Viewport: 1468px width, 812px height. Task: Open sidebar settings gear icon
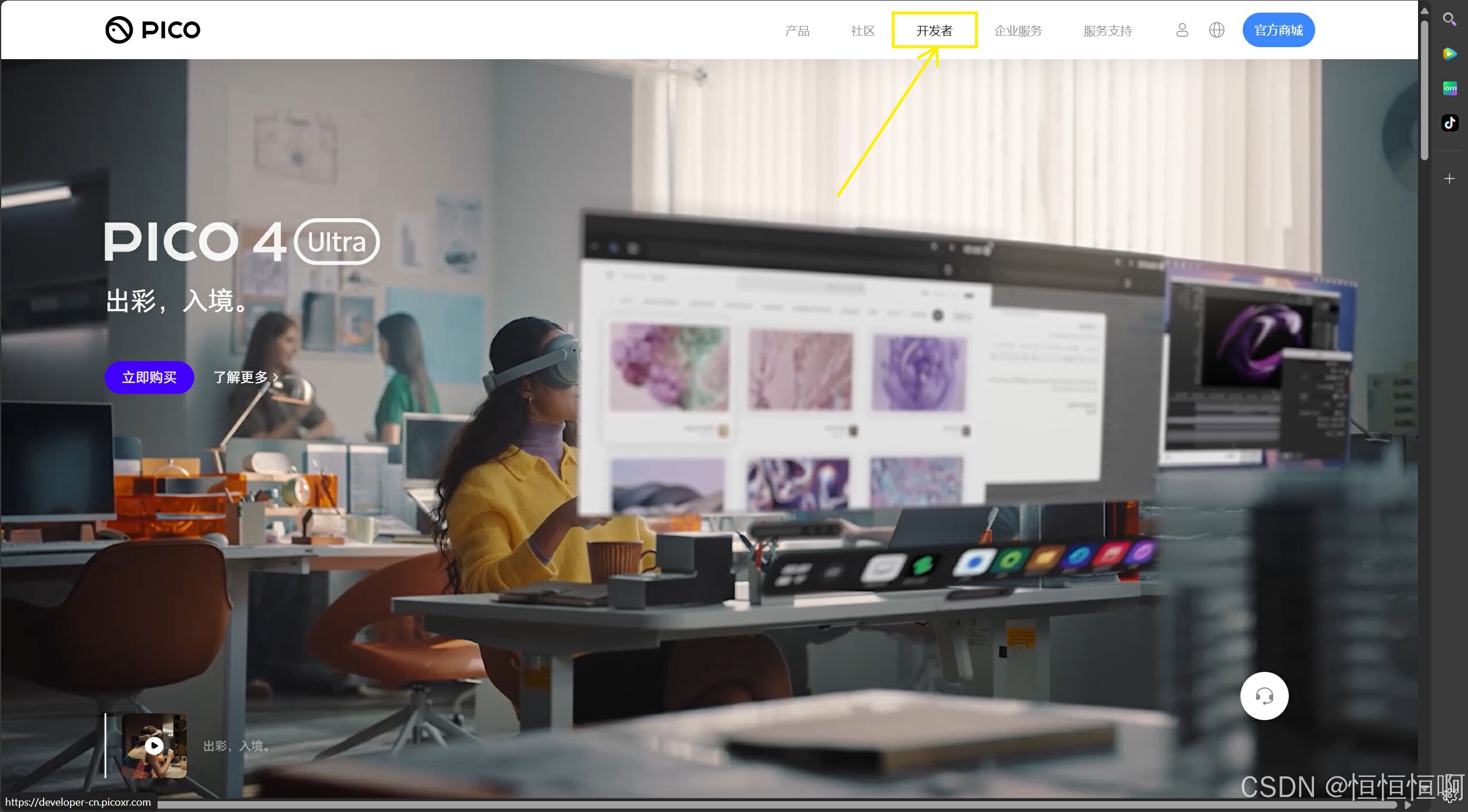click(x=1450, y=795)
